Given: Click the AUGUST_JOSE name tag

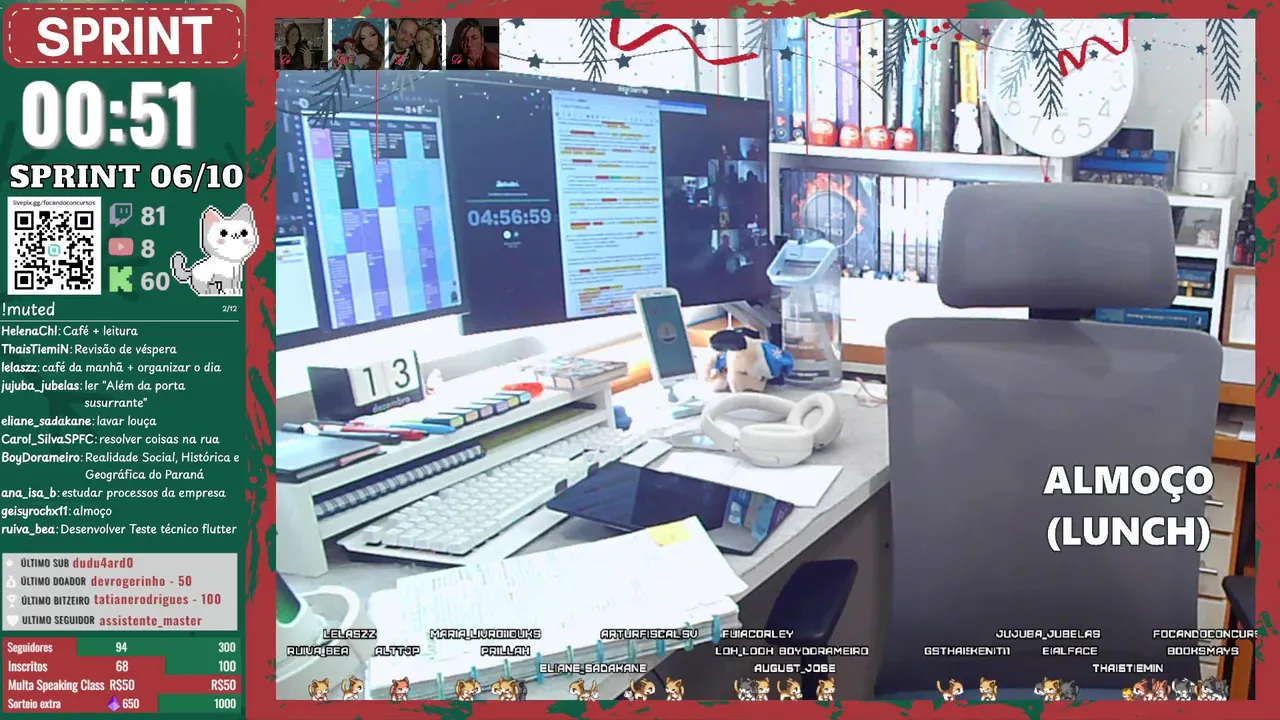Looking at the screenshot, I should [794, 668].
